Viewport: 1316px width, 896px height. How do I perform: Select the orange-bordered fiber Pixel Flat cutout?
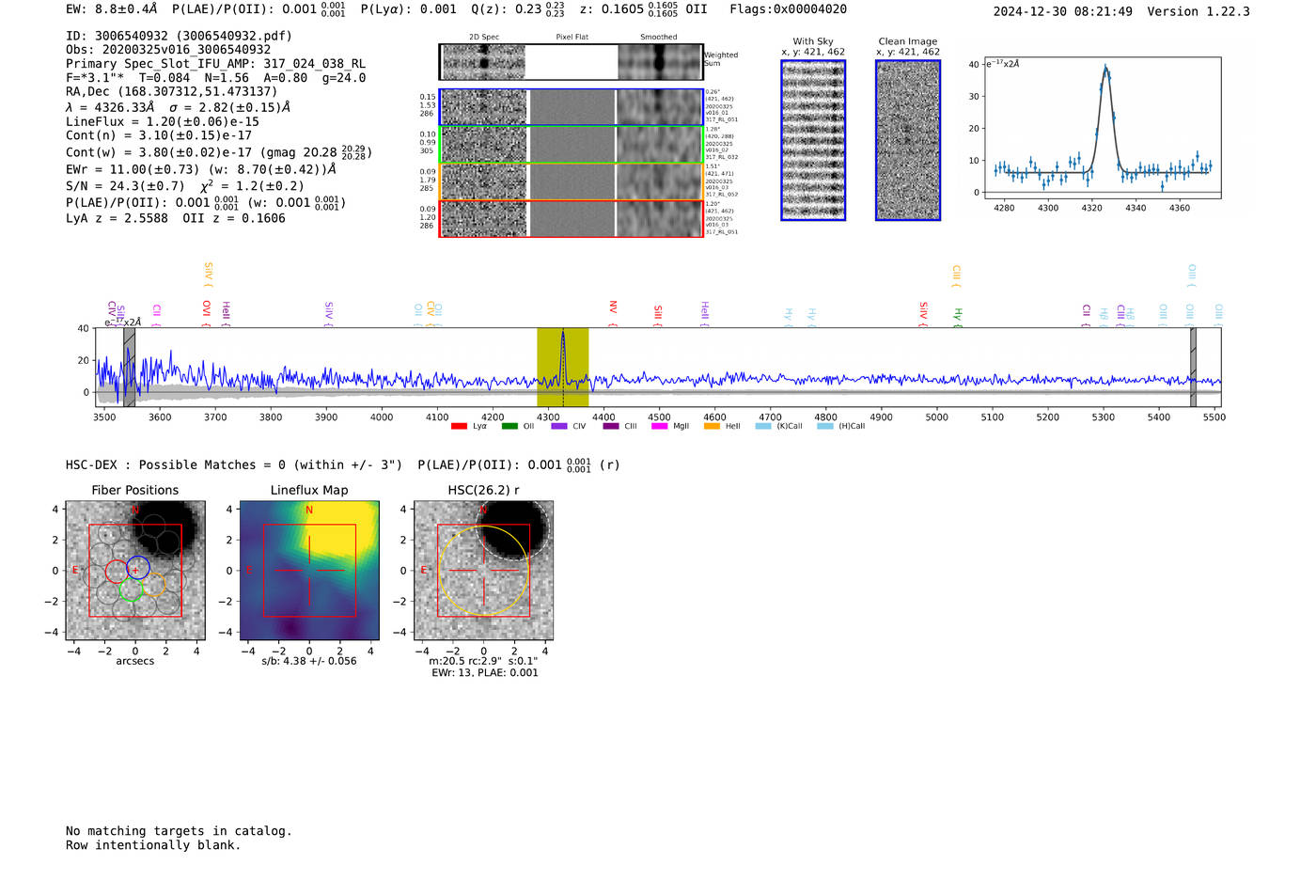(572, 181)
